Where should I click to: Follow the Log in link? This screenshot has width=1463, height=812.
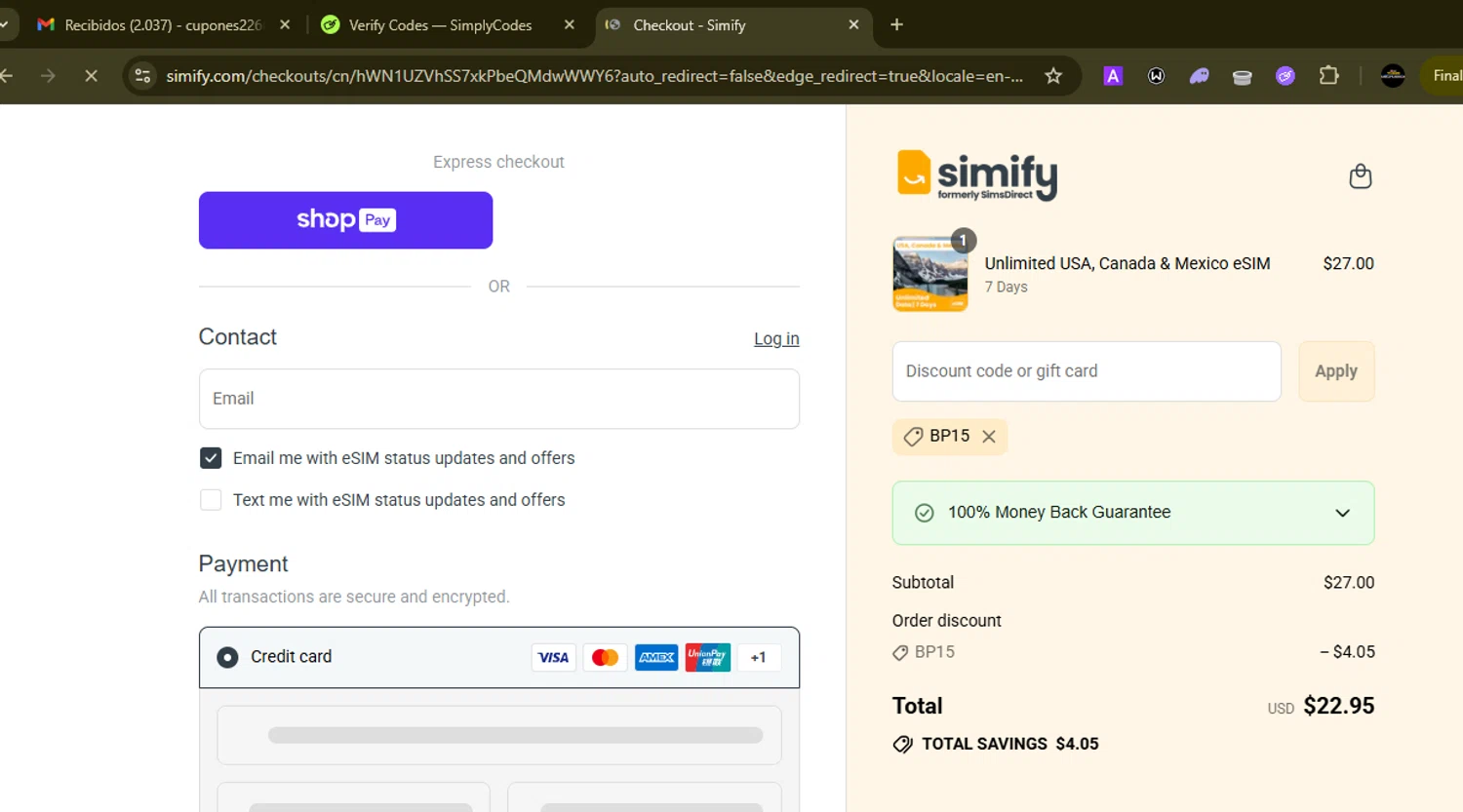[x=776, y=339]
